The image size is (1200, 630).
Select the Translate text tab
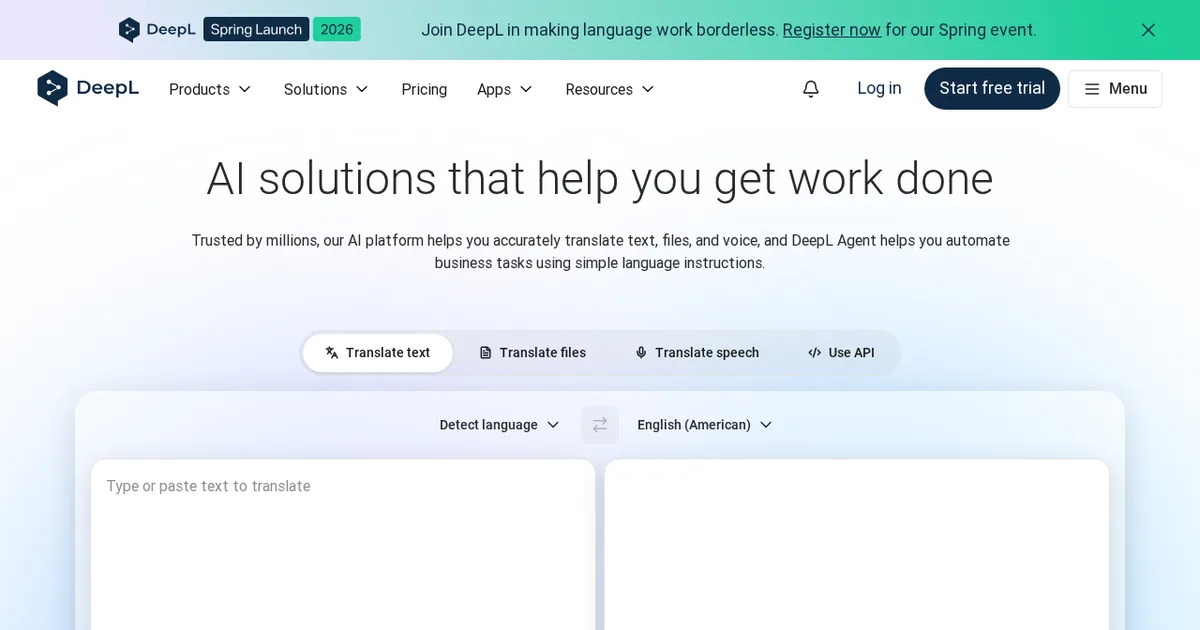click(378, 353)
